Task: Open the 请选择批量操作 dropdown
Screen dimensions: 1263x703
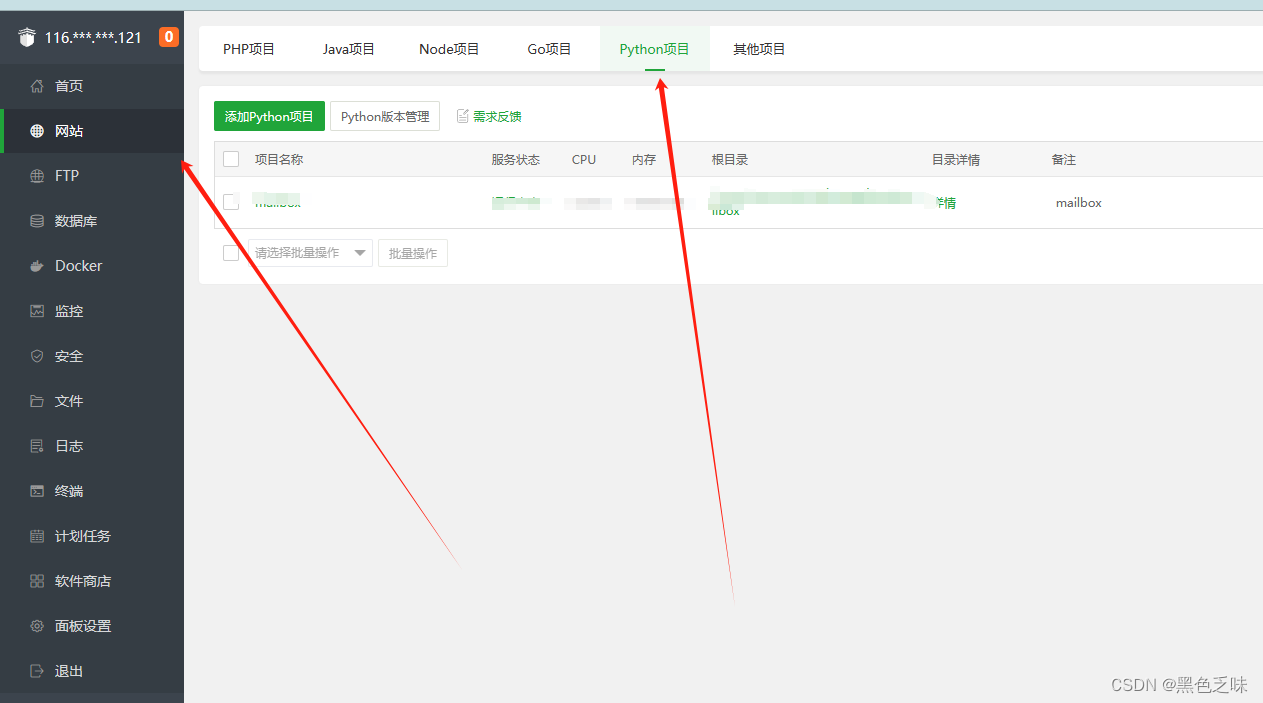Action: click(310, 253)
